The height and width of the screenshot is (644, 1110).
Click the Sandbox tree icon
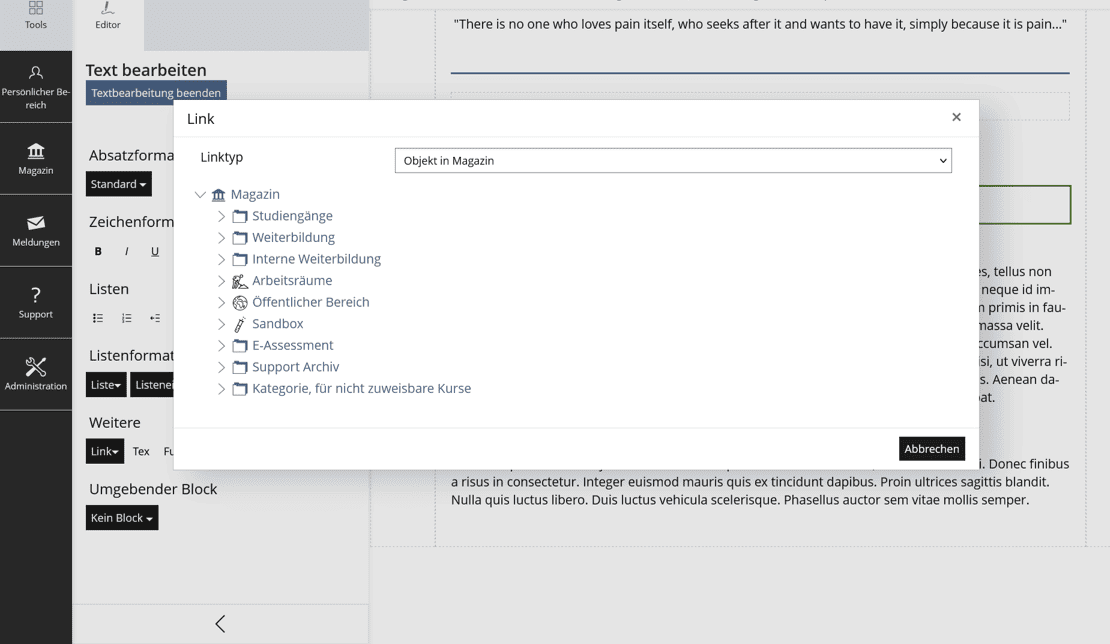click(x=240, y=324)
